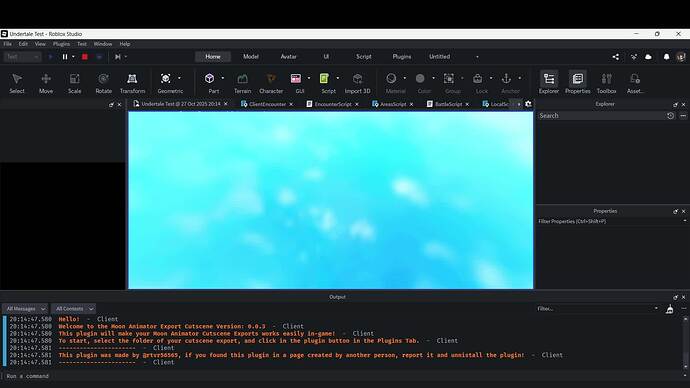Toggle the Properties panel button
This screenshot has height=388, width=690.
click(577, 83)
